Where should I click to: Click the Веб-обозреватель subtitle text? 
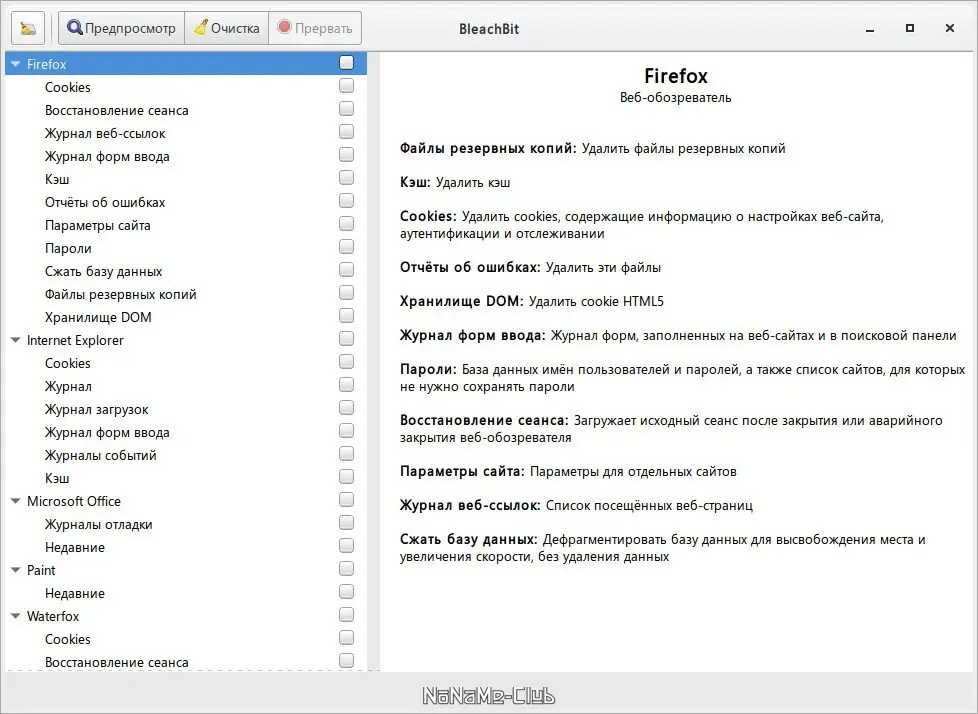(675, 98)
